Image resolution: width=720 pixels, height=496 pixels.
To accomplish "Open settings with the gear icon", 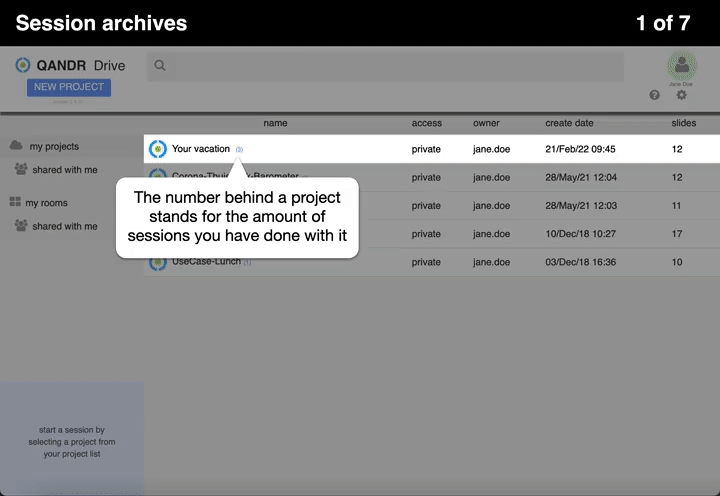I will point(681,95).
